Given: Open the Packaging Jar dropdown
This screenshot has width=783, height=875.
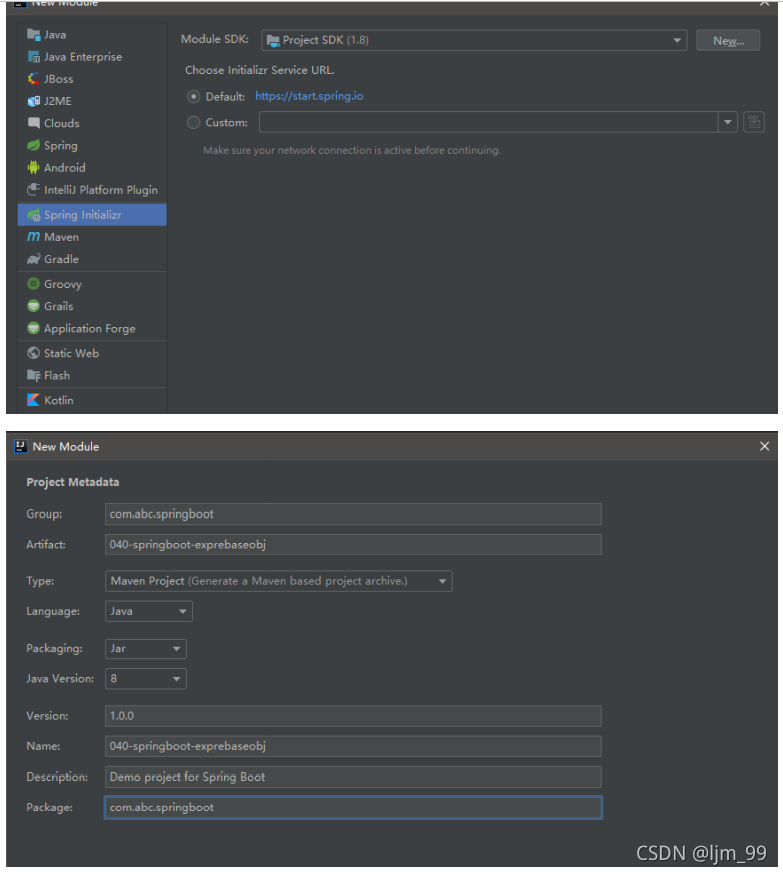Looking at the screenshot, I should tap(146, 648).
